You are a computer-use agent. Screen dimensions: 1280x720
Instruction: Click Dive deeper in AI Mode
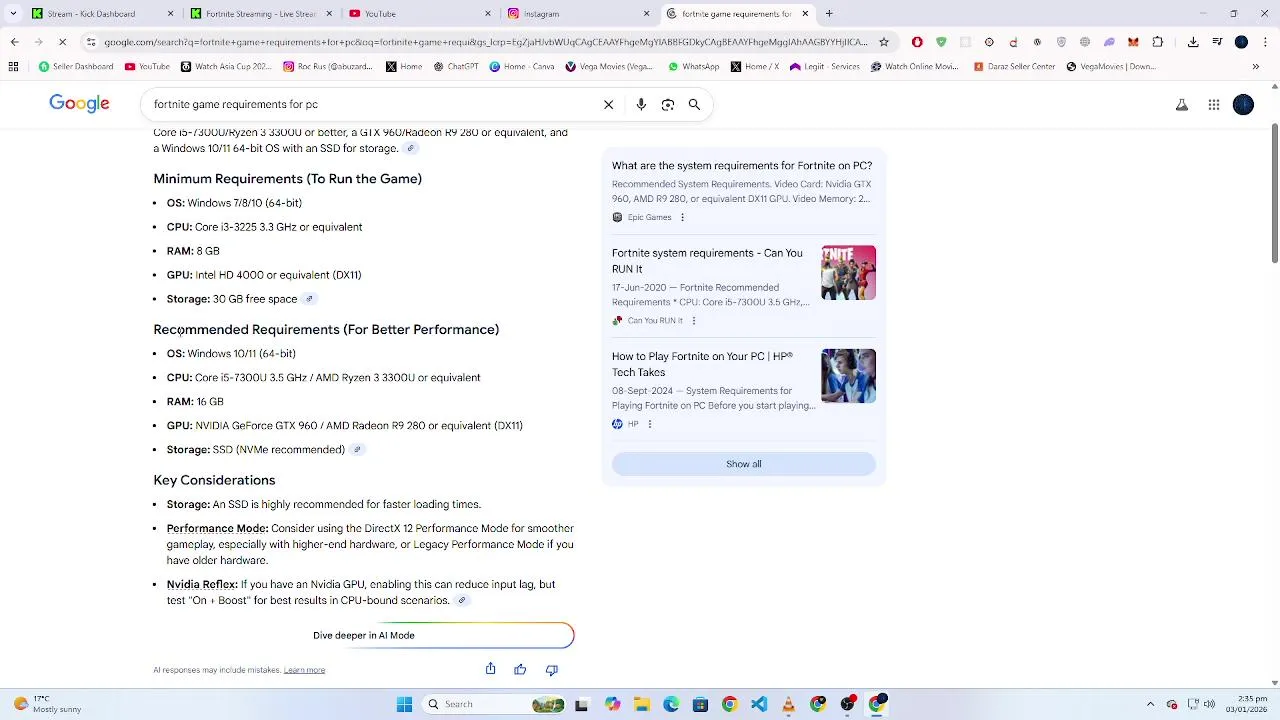443,635
